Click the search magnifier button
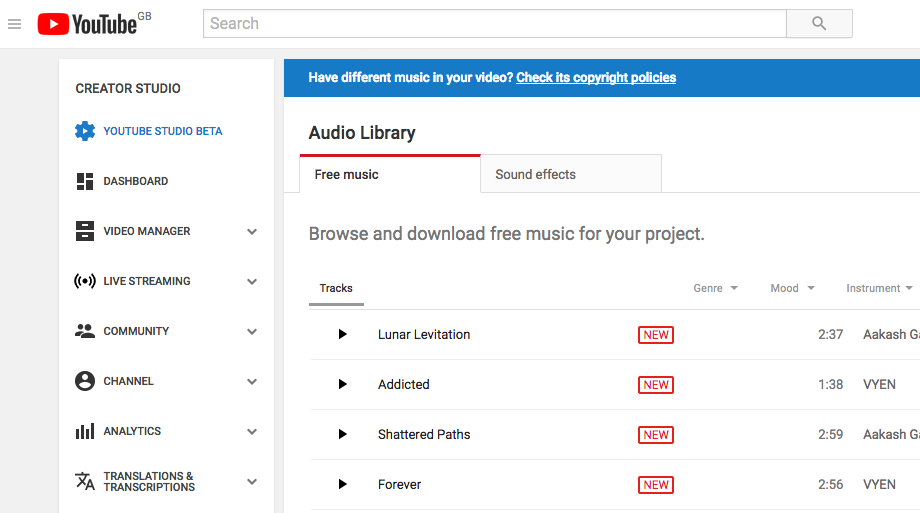Screen dimensions: 920x513 [819, 23]
